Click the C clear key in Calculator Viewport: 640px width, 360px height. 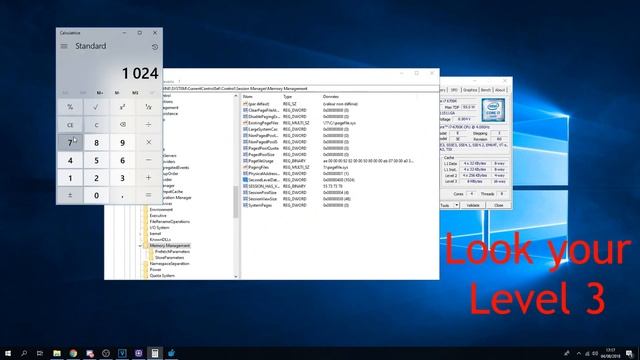click(96, 124)
